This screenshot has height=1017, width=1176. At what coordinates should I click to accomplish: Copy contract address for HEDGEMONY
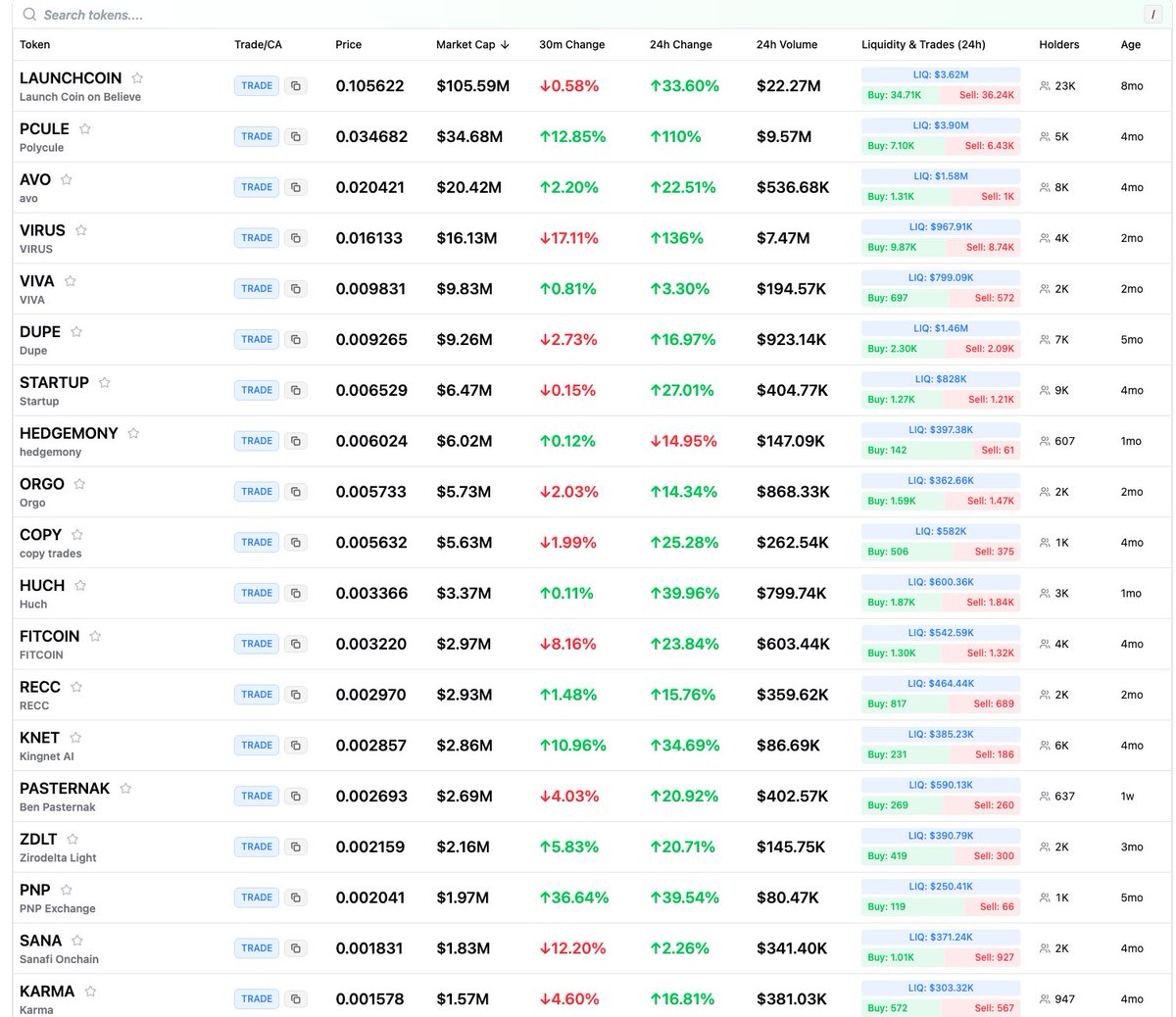point(295,441)
